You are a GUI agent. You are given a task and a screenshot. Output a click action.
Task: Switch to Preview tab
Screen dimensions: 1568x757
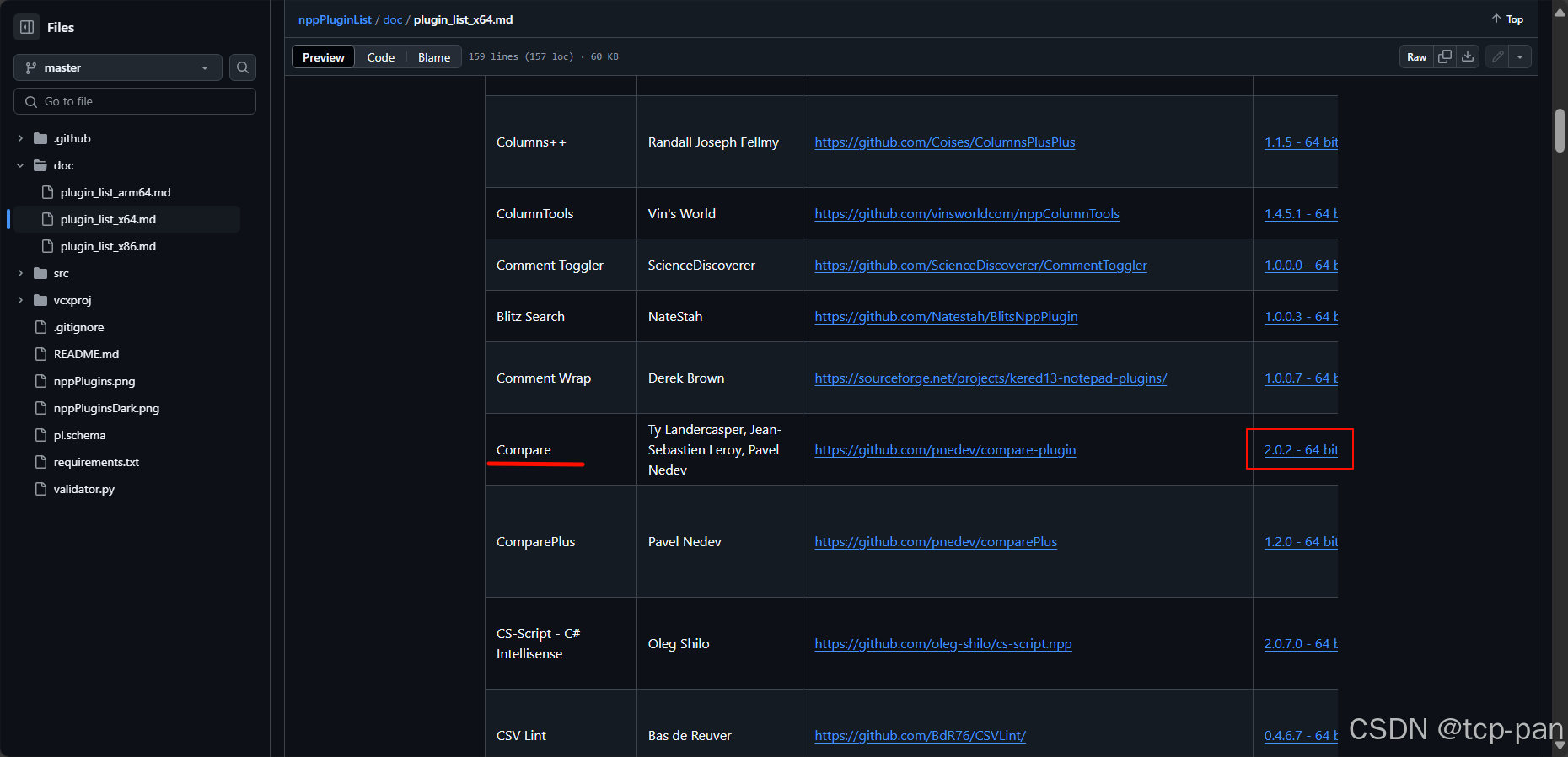(323, 57)
